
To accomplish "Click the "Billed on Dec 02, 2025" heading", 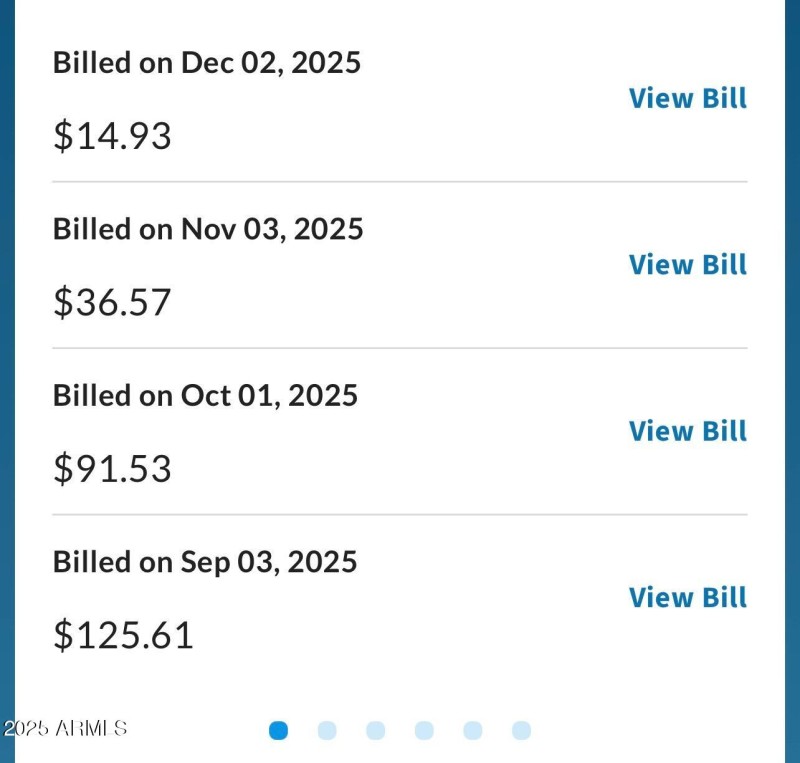I will coord(206,63).
